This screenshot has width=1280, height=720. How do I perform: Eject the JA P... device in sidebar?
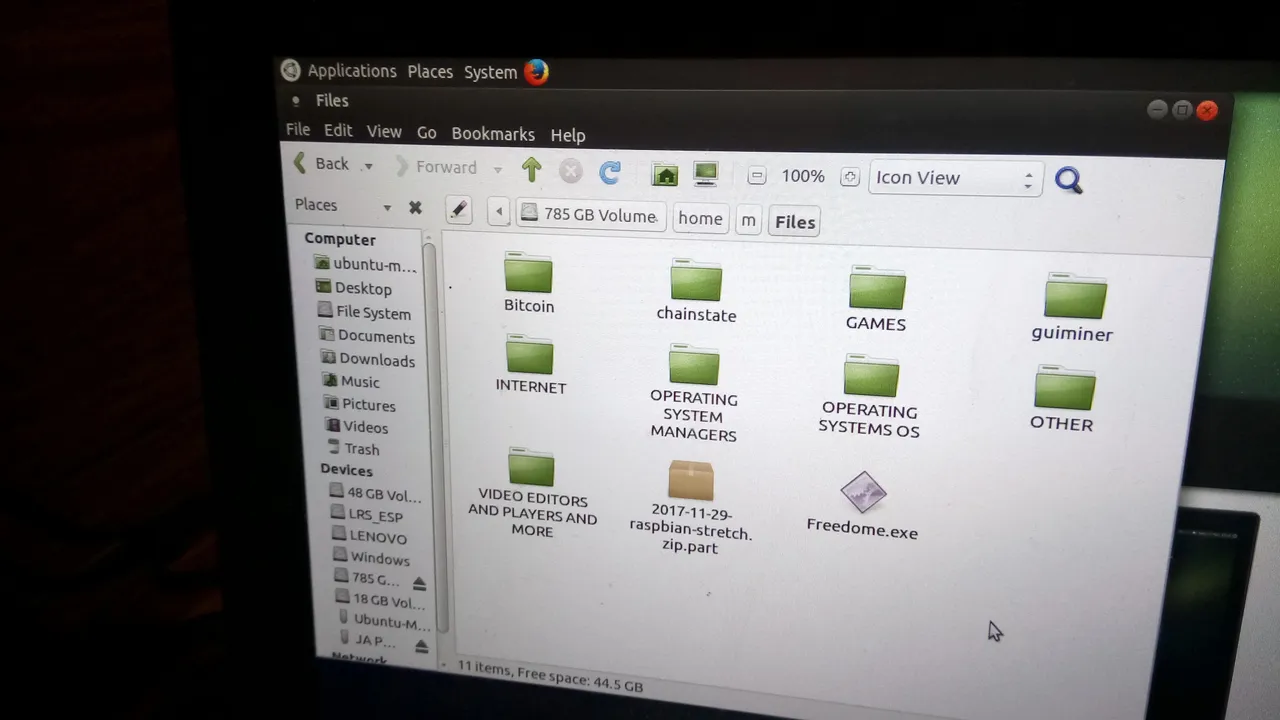pyautogui.click(x=421, y=646)
